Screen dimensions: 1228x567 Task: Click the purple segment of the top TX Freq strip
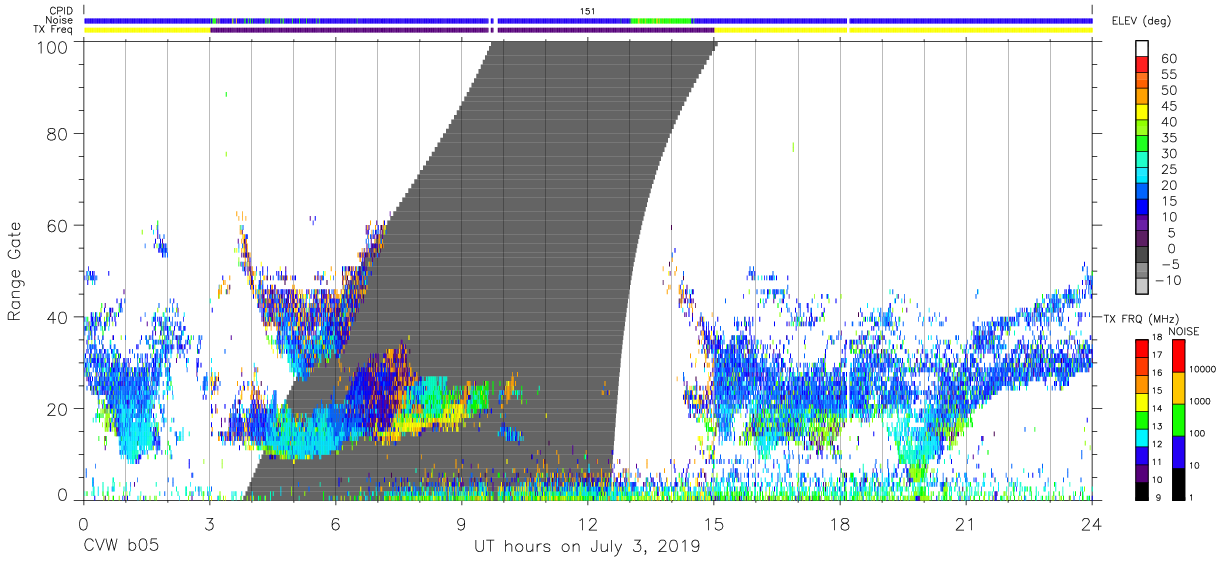point(462,30)
